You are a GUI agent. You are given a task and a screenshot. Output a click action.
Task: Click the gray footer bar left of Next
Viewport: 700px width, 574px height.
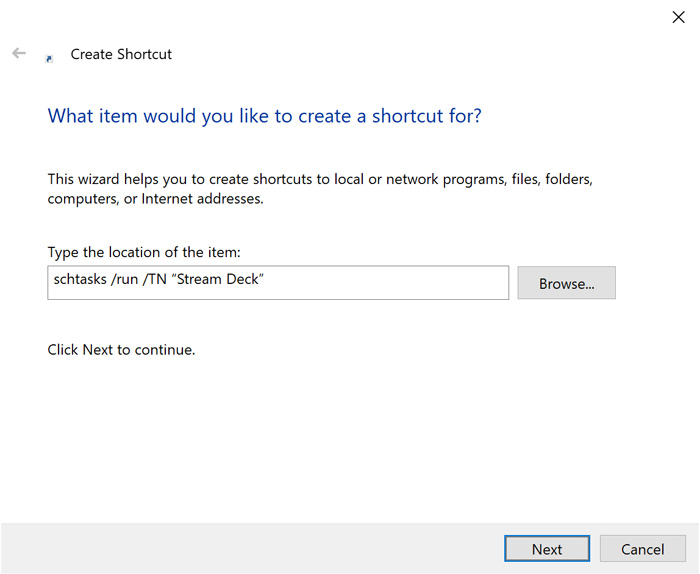click(250, 548)
